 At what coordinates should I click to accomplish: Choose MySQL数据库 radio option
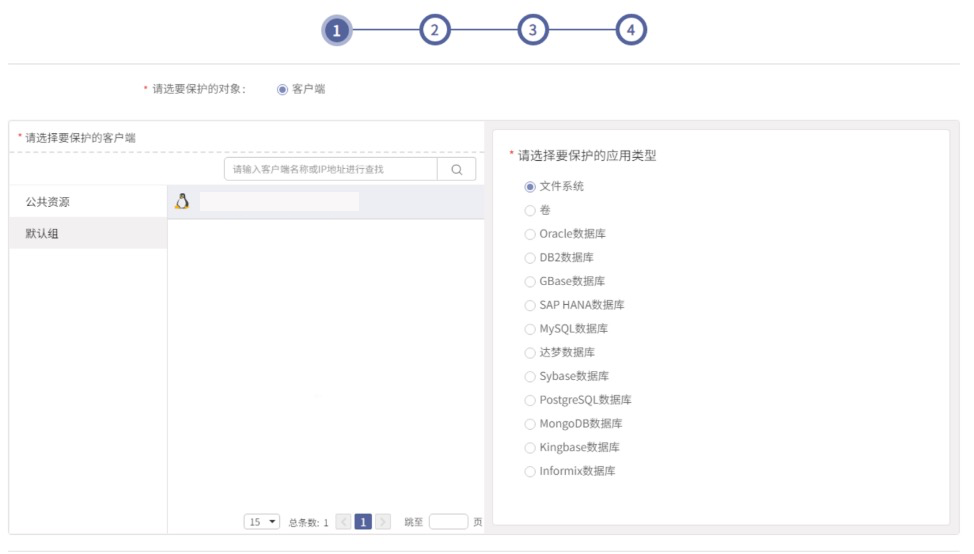coord(530,329)
